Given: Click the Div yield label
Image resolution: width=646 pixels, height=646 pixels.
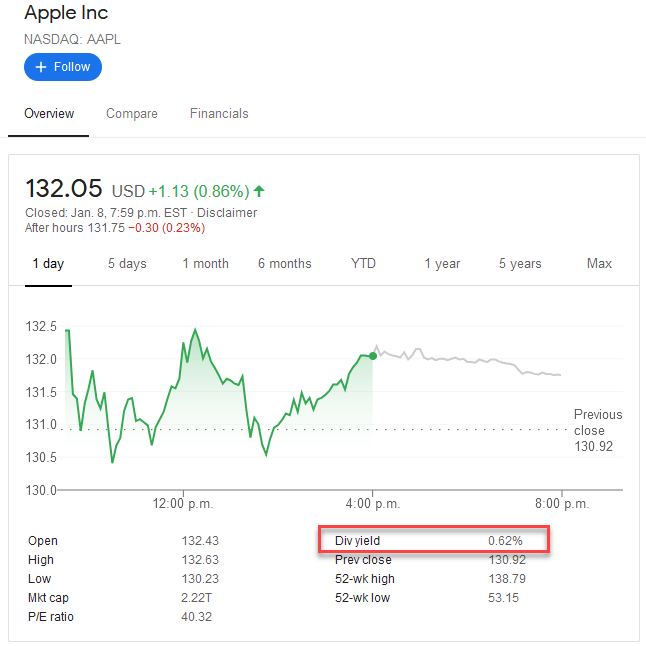Looking at the screenshot, I should tap(357, 541).
